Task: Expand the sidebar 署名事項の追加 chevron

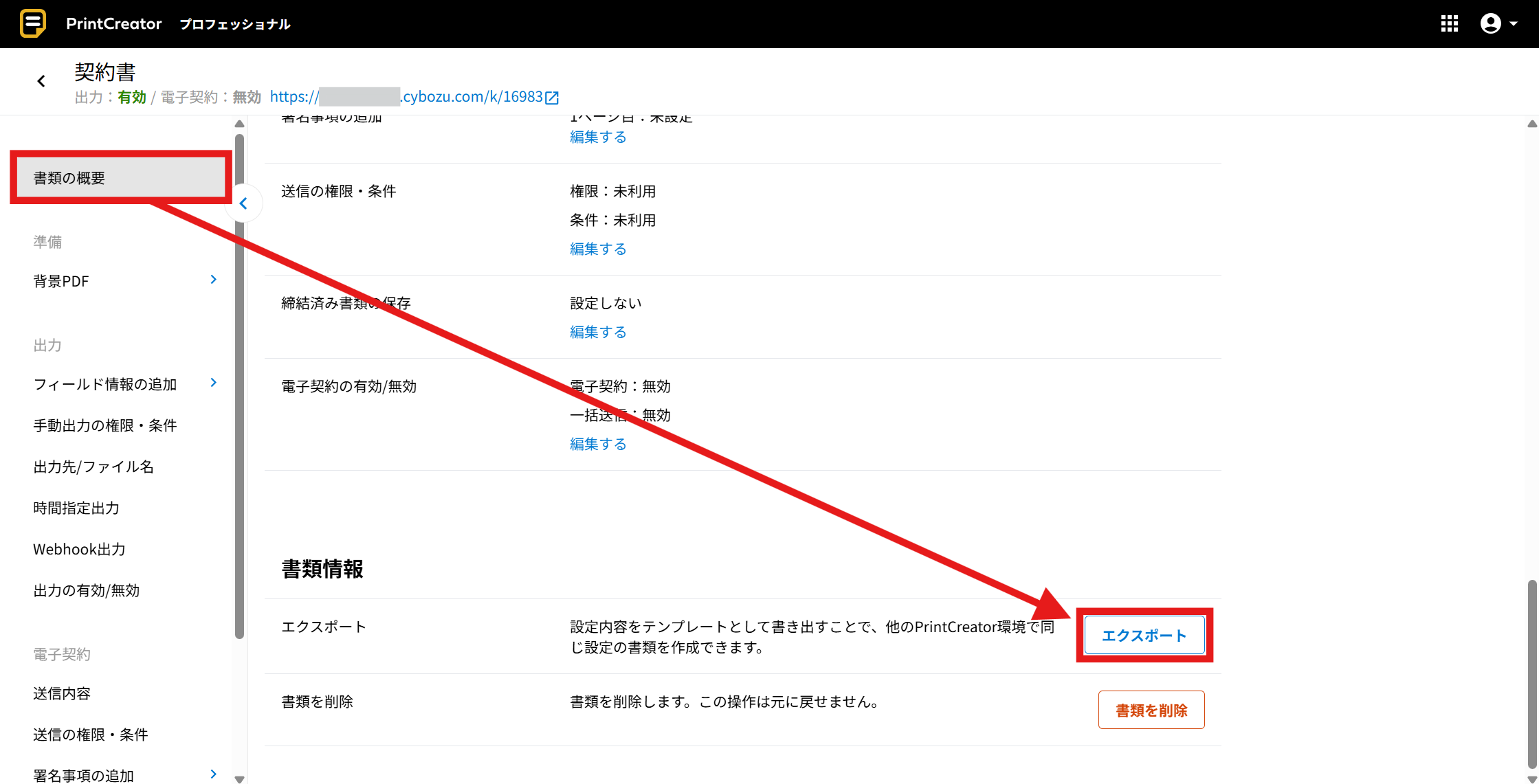Action: click(x=214, y=774)
